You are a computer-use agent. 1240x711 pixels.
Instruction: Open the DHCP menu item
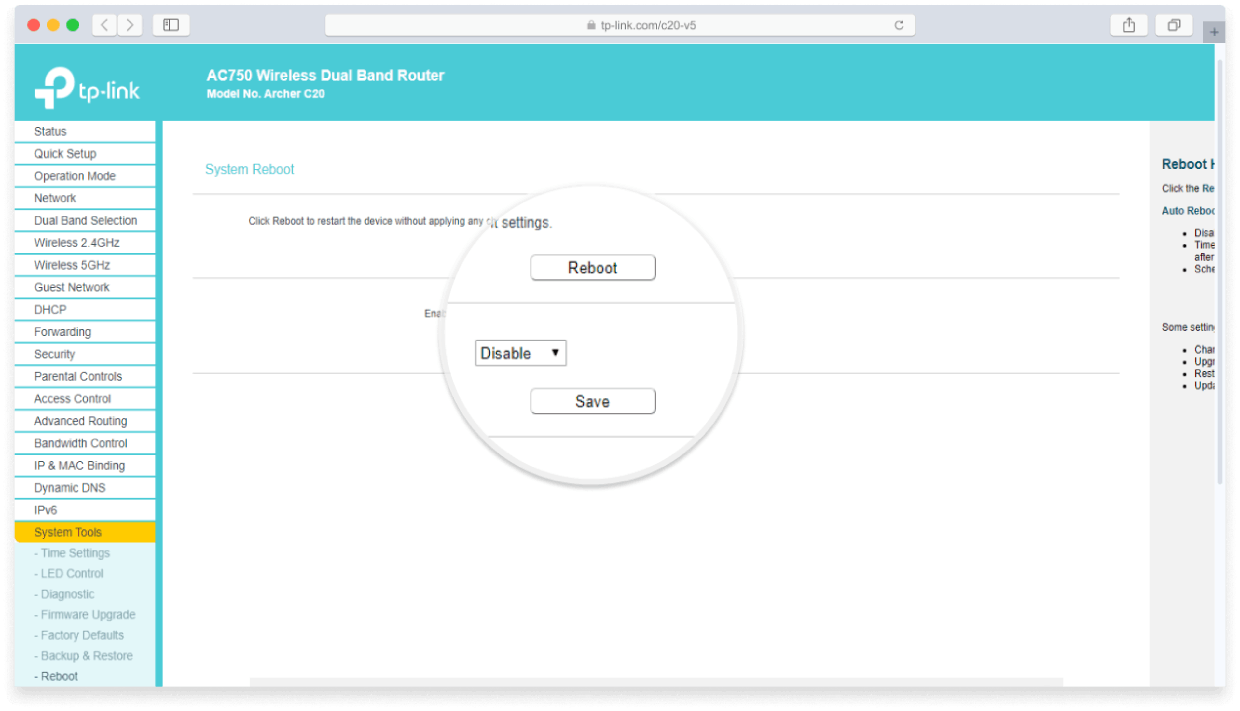point(86,309)
